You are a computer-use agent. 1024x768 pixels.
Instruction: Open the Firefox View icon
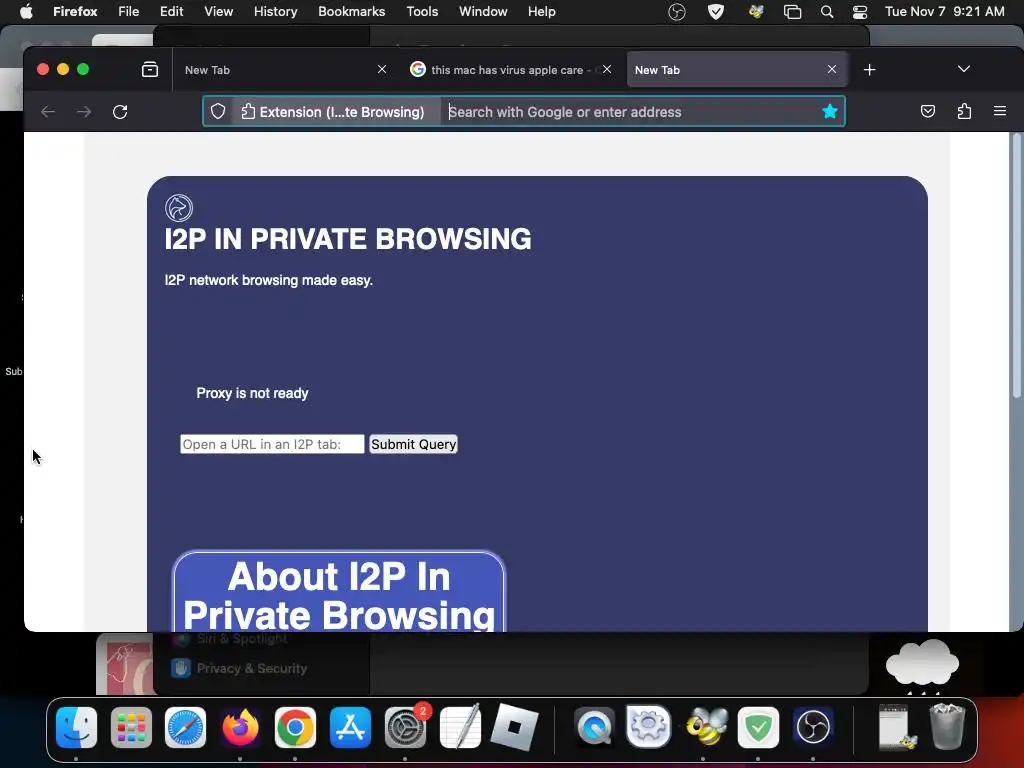150,69
